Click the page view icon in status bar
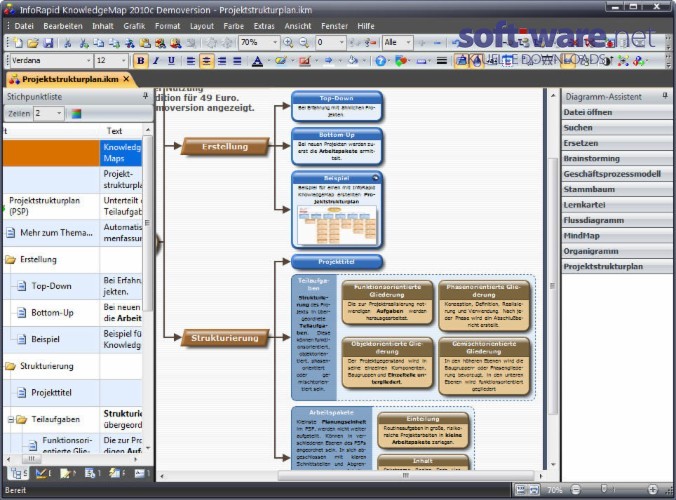 click(521, 490)
